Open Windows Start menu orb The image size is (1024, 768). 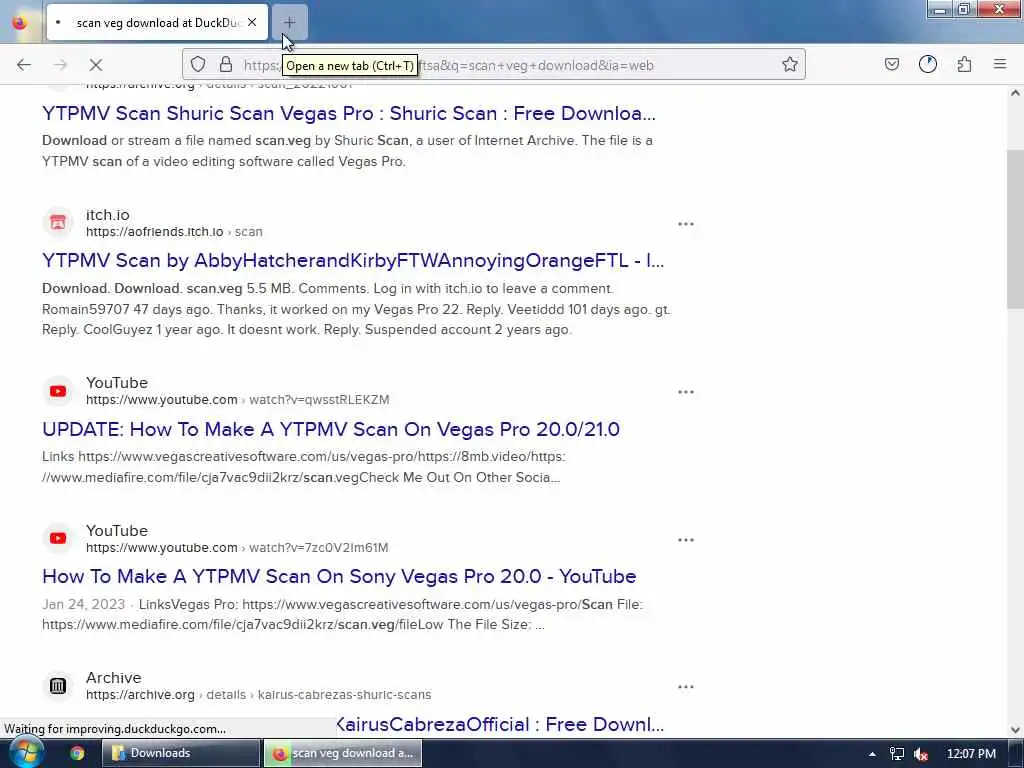pyautogui.click(x=25, y=753)
